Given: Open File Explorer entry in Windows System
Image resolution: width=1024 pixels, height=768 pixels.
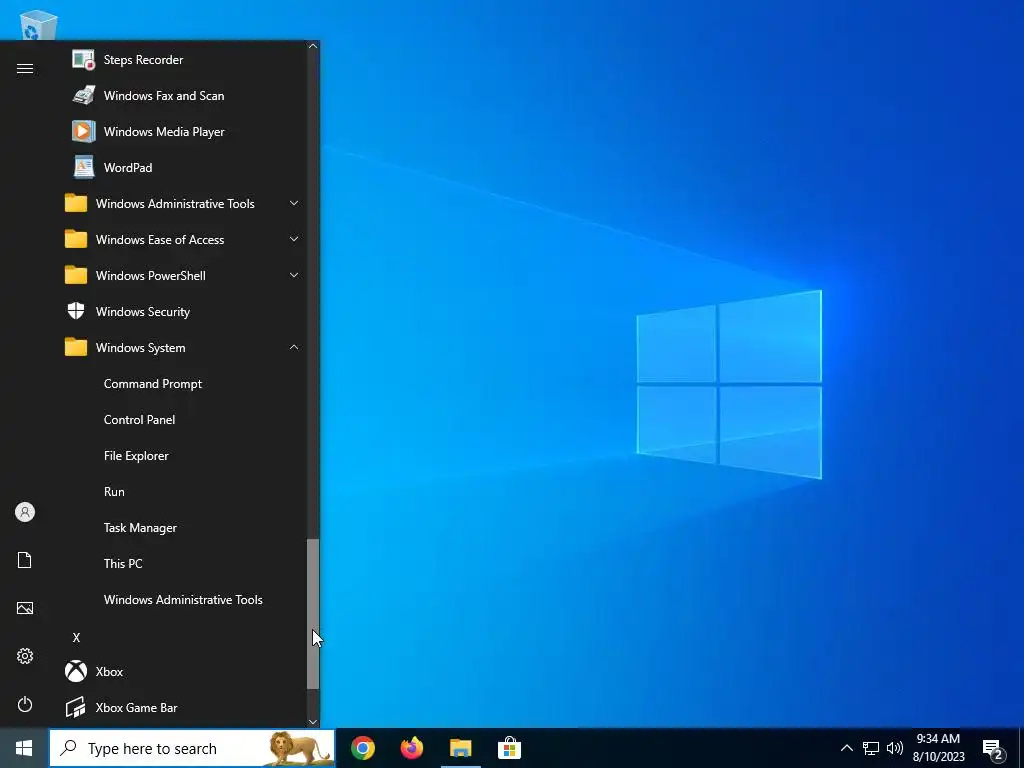Looking at the screenshot, I should point(136,455).
